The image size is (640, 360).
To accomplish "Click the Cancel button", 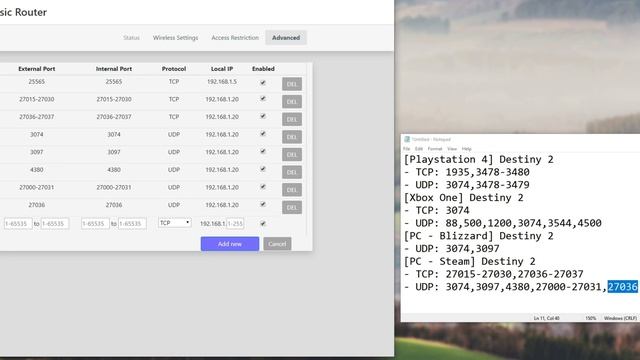I will coord(277,244).
